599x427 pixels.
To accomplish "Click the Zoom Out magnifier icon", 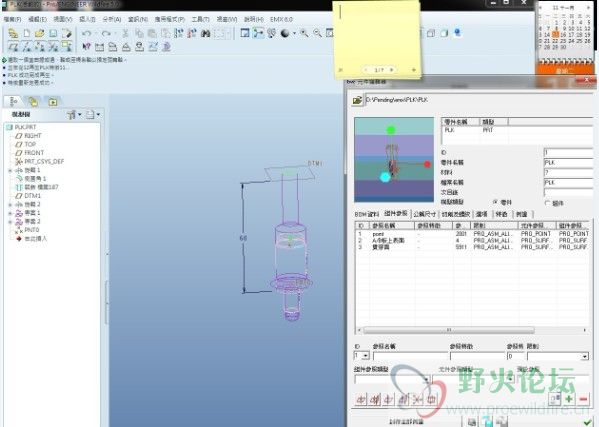I will (317, 33).
